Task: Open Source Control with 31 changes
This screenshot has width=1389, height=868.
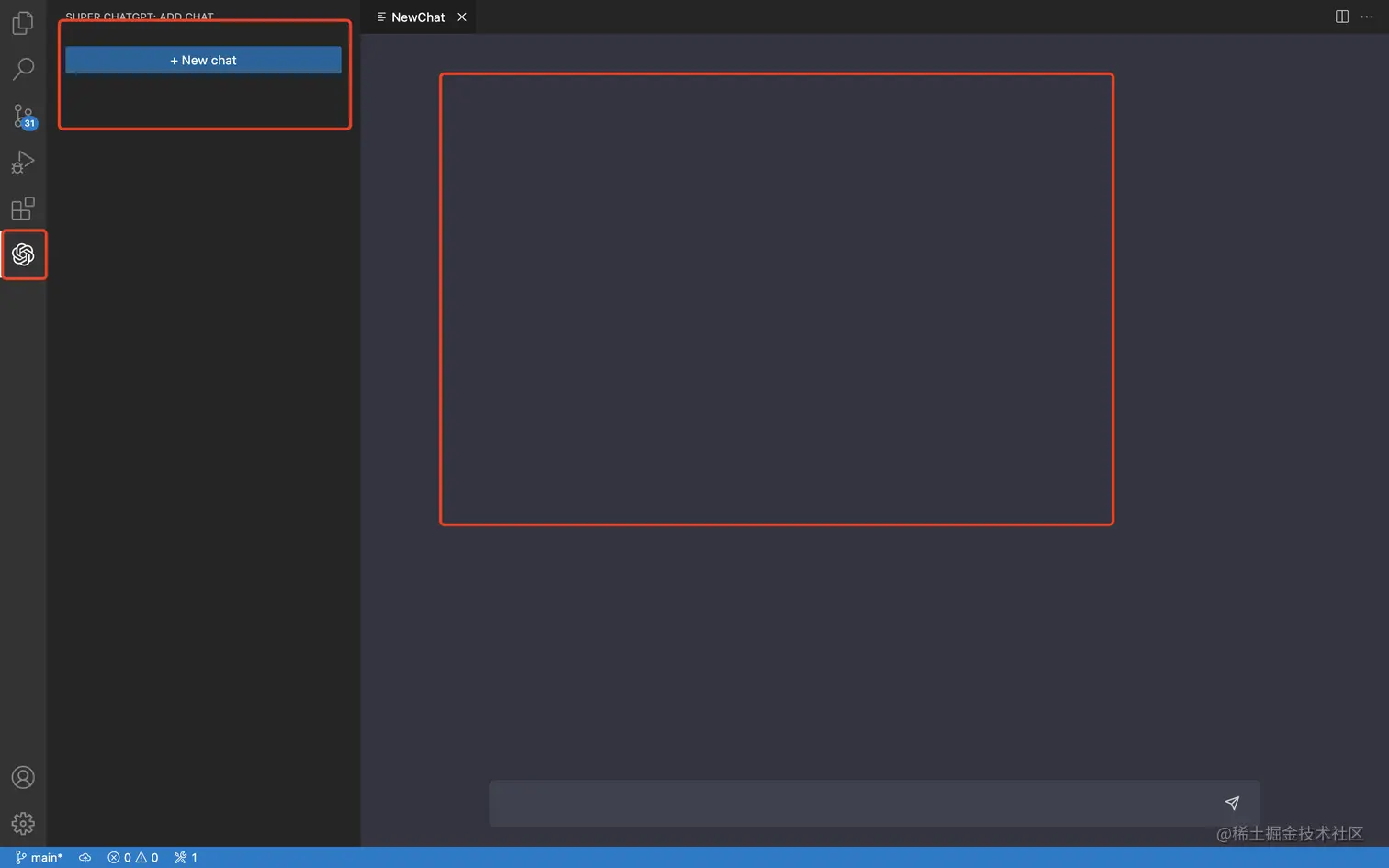Action: point(24,116)
